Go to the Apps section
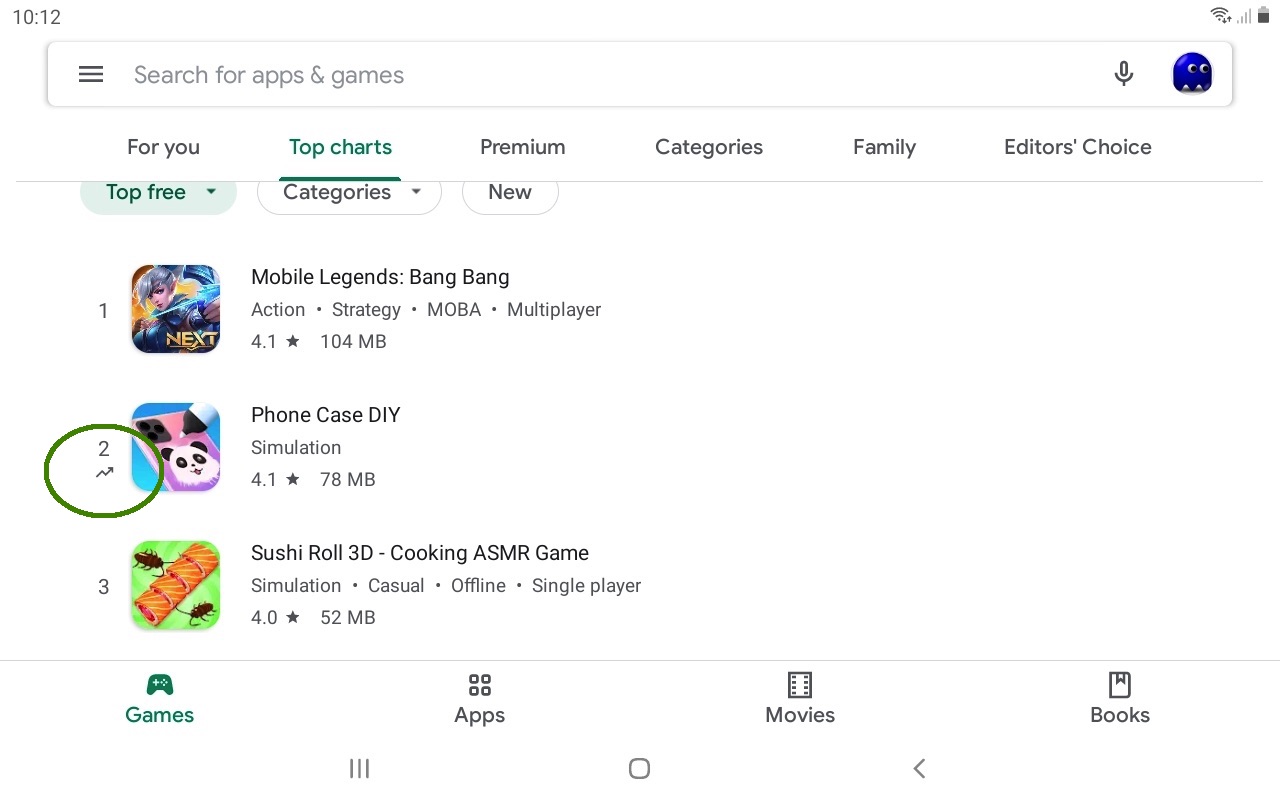1280x800 pixels. coord(480,699)
